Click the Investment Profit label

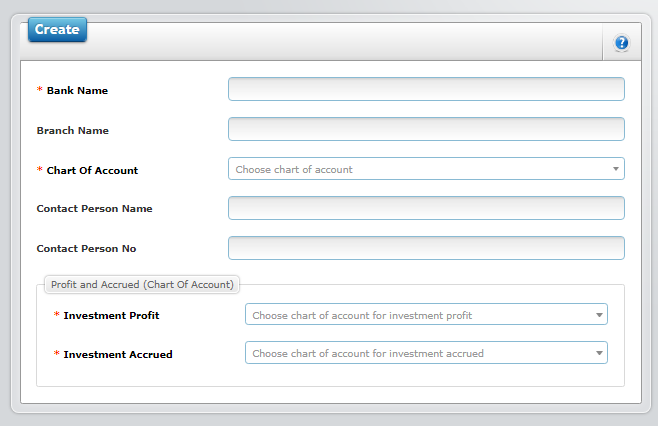click(111, 315)
